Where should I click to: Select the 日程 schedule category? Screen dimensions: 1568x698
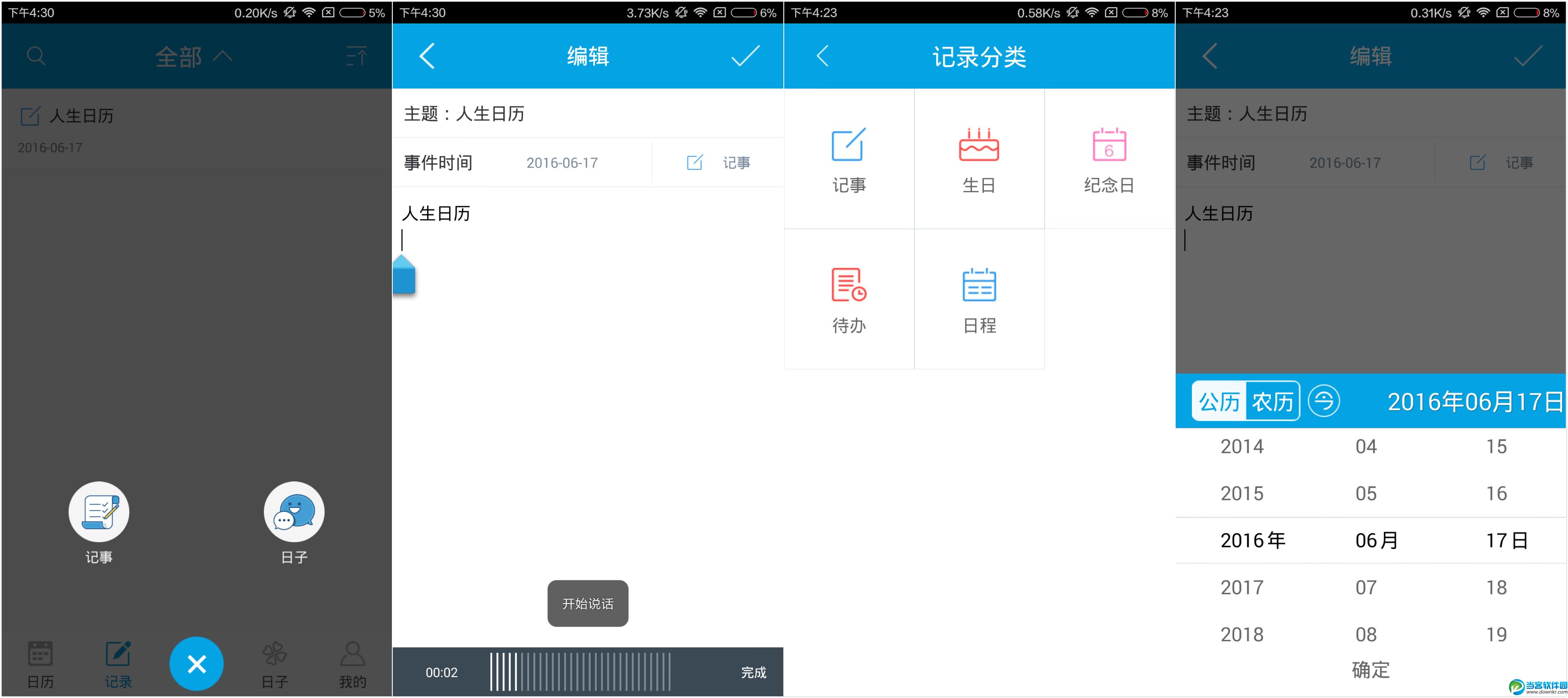tap(979, 300)
